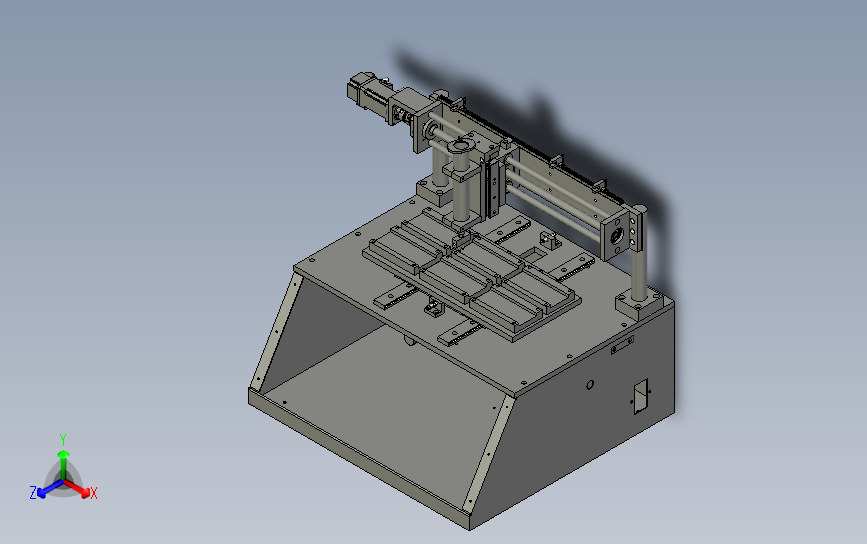867x544 pixels.
Task: Click the green Y axis arrow on the triad
Action: (64, 464)
